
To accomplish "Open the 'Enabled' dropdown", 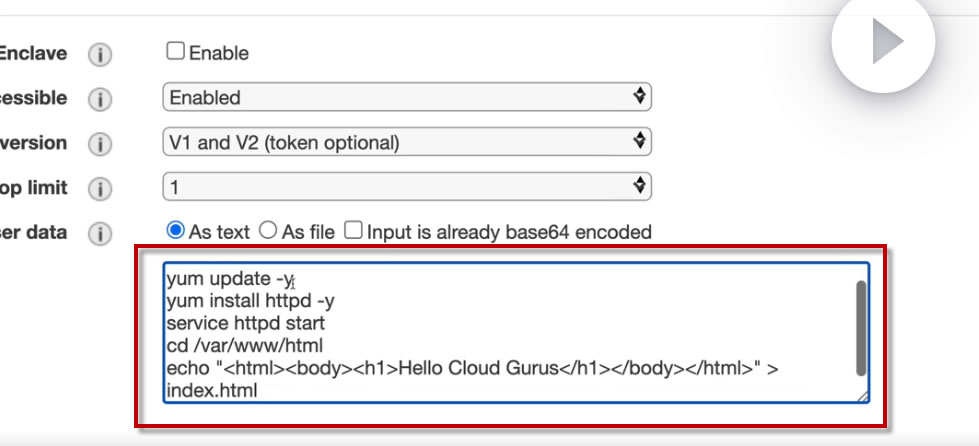I will [x=406, y=97].
